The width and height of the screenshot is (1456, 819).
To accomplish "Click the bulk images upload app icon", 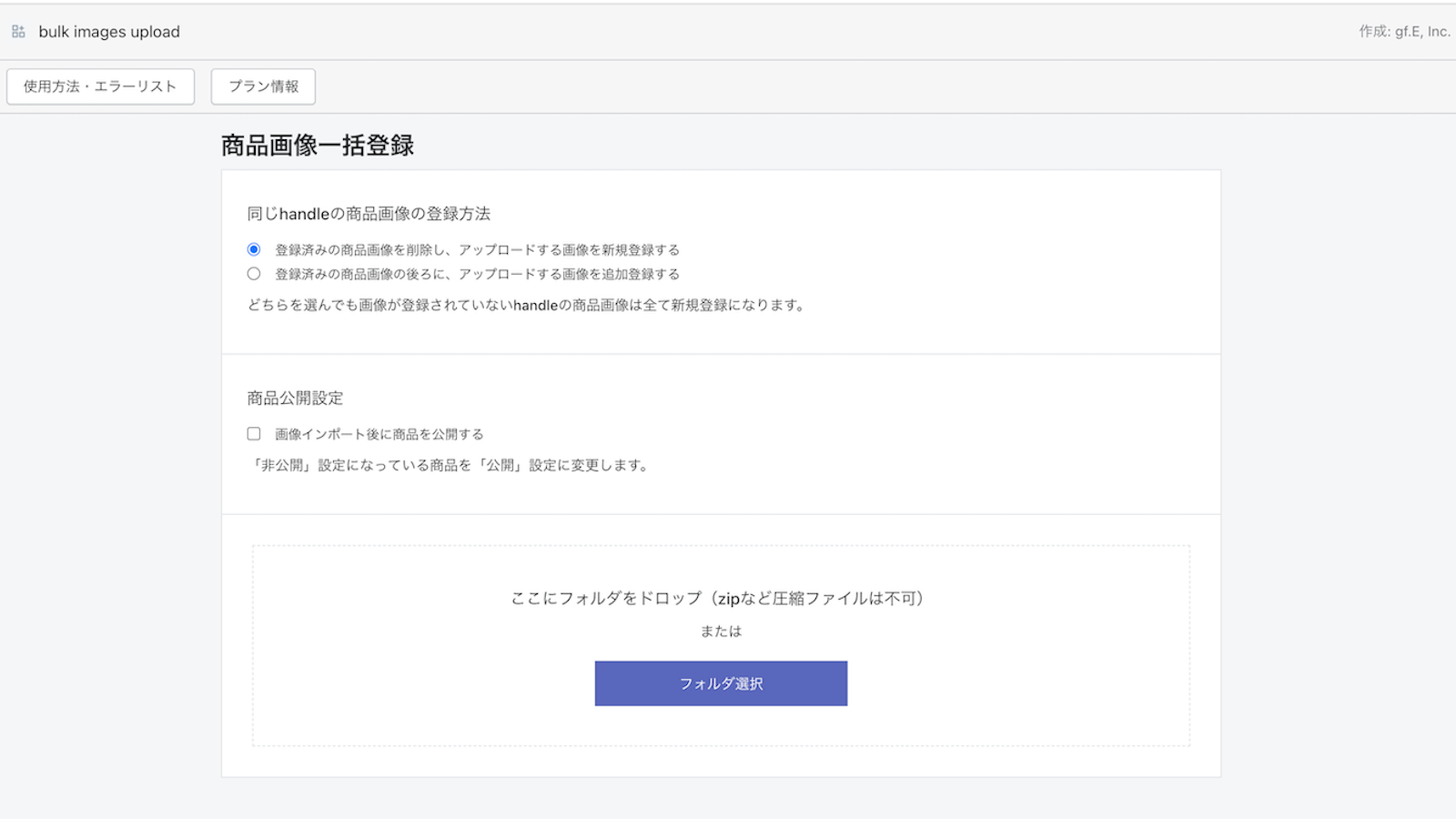I will [x=16, y=31].
